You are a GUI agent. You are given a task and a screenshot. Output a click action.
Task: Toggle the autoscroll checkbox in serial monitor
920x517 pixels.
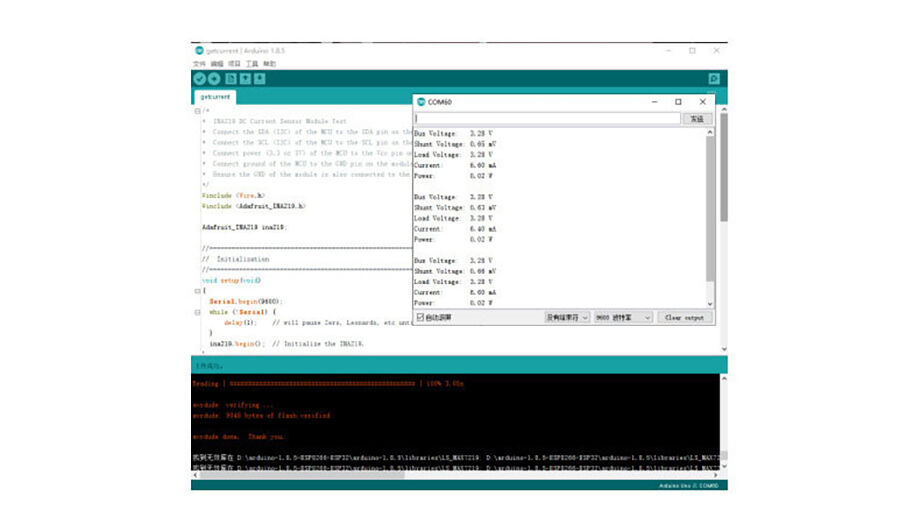420,317
